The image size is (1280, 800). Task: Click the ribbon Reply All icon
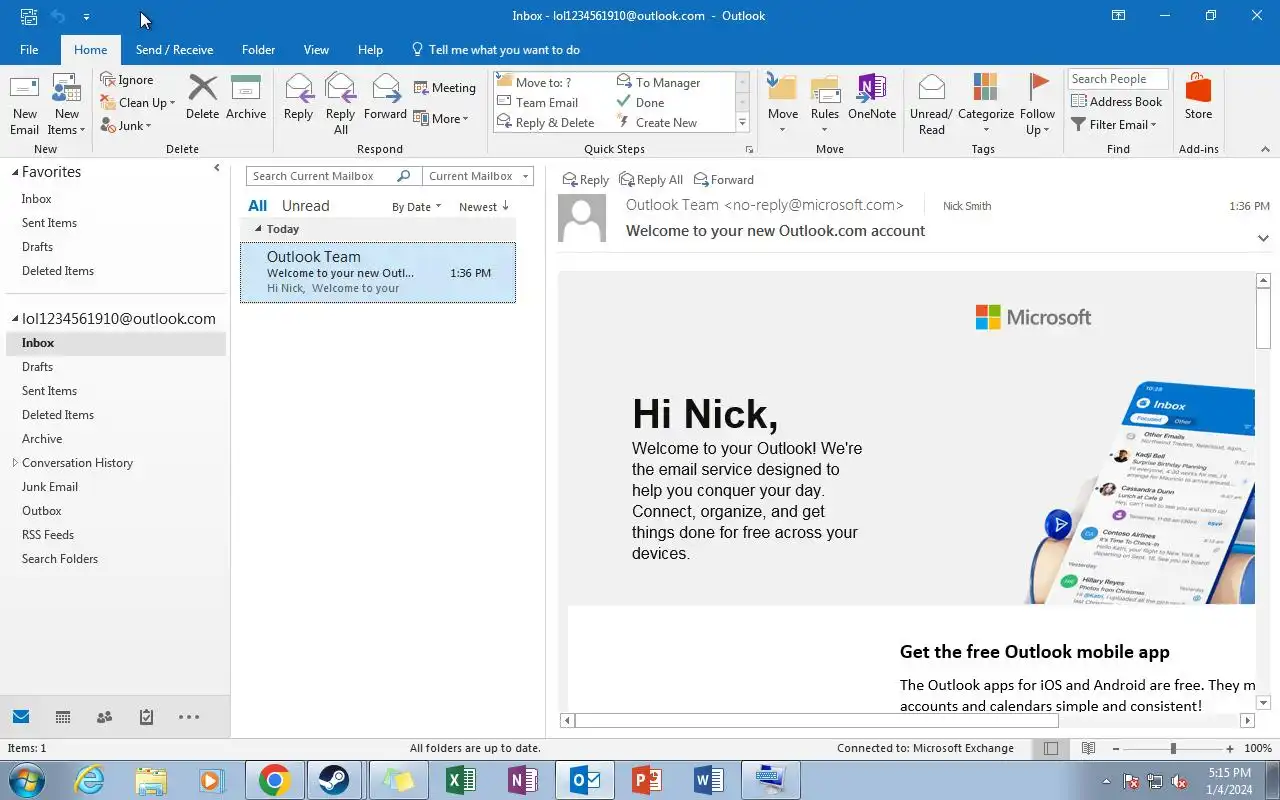click(340, 105)
